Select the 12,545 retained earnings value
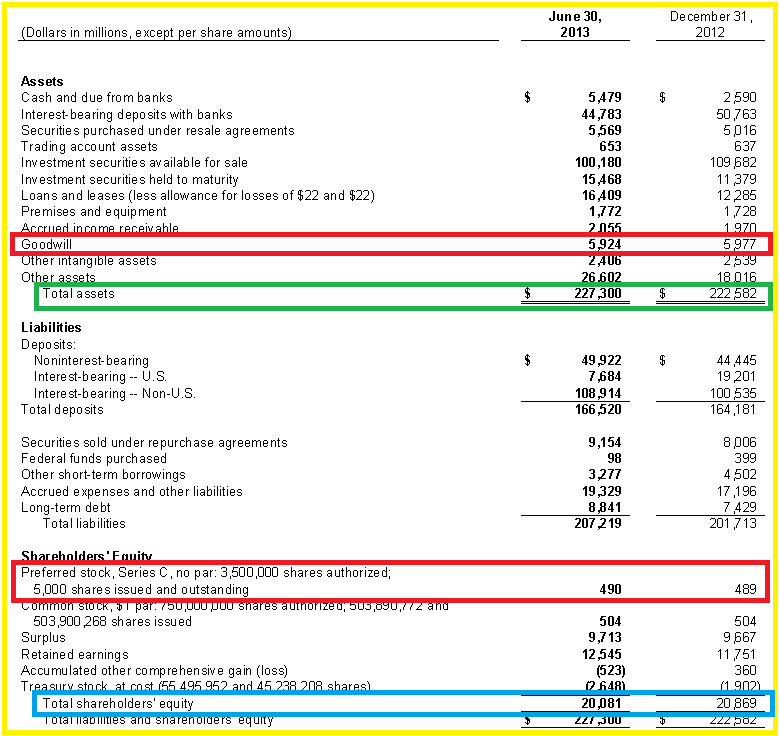Viewport: 780px width, 736px height. [x=602, y=654]
